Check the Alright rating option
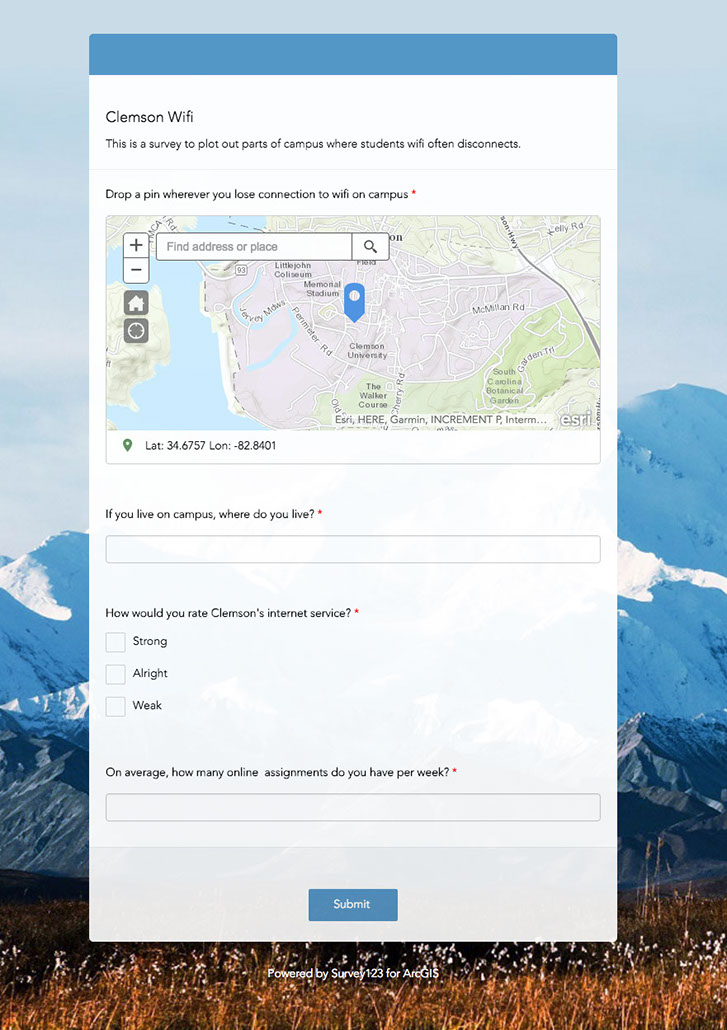This screenshot has height=1030, width=727. (x=116, y=674)
